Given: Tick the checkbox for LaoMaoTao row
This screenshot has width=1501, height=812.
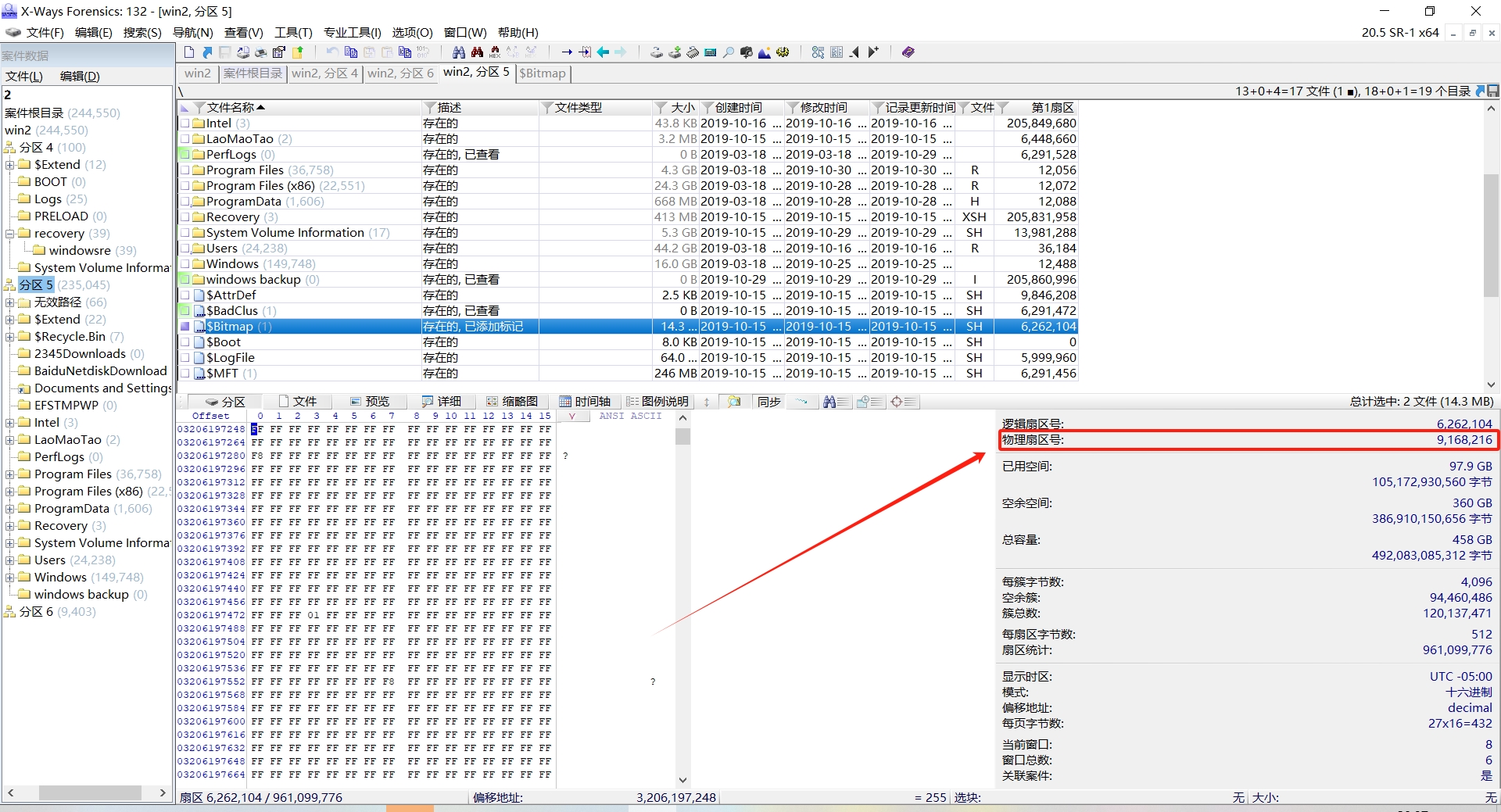Looking at the screenshot, I should [185, 139].
